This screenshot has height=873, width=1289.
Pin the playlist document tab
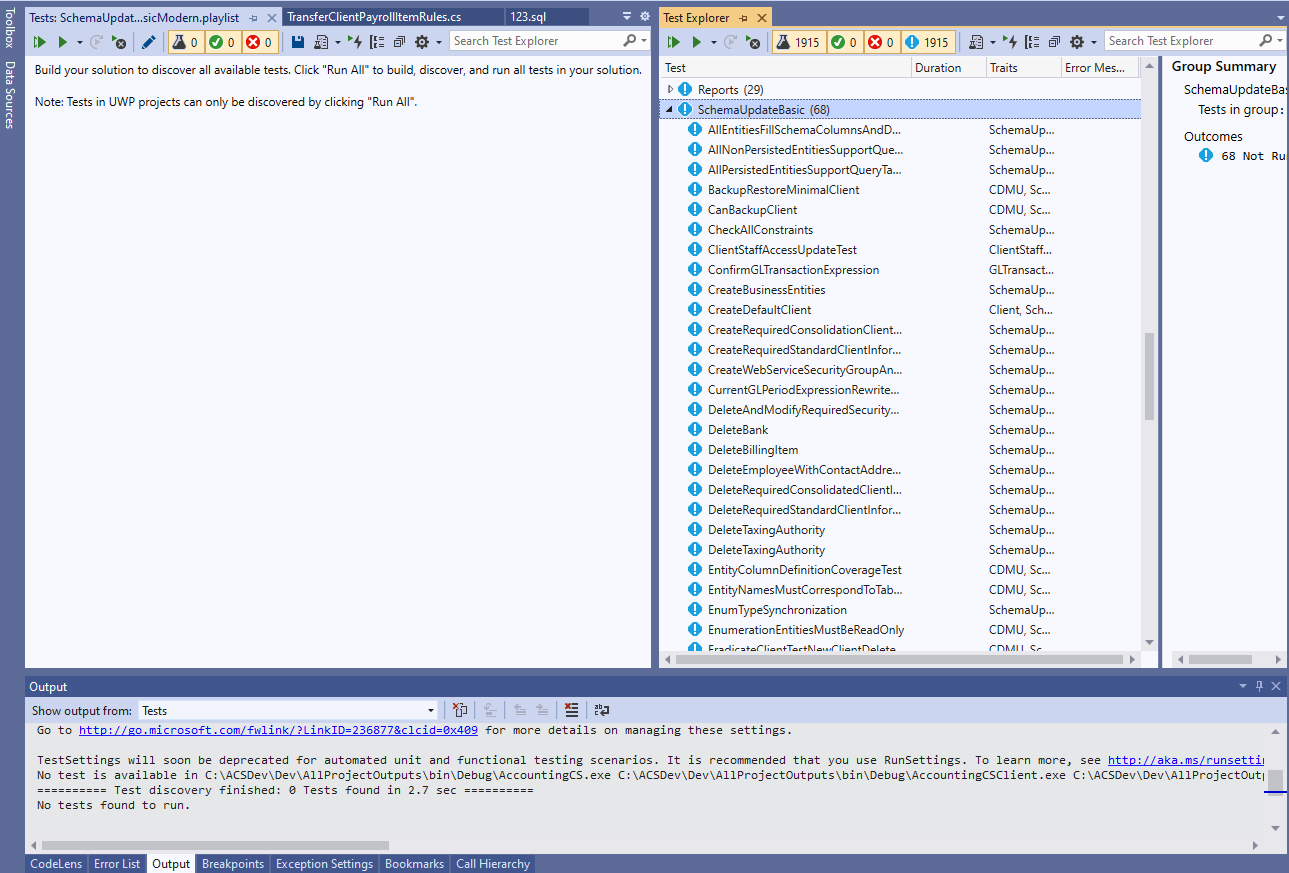coord(253,18)
